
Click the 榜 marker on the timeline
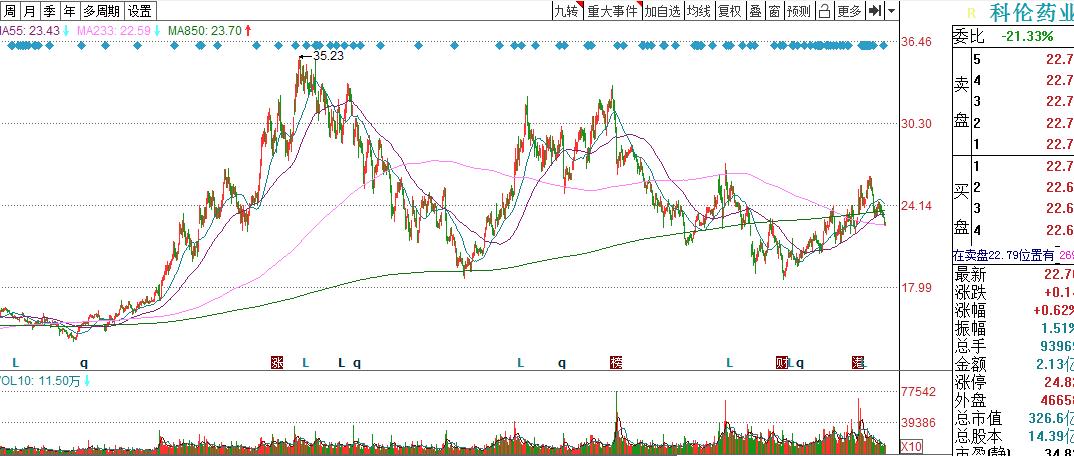pyautogui.click(x=615, y=362)
